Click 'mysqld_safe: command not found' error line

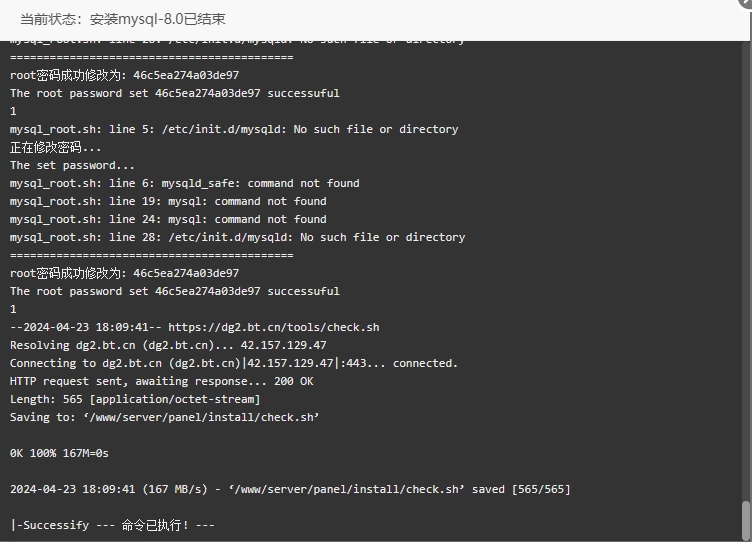(185, 183)
